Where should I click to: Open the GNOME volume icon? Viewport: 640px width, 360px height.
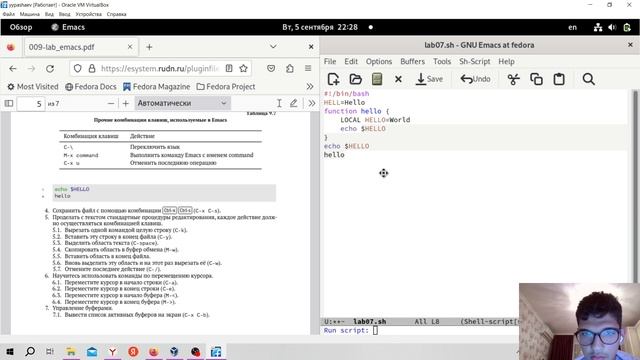tap(612, 27)
